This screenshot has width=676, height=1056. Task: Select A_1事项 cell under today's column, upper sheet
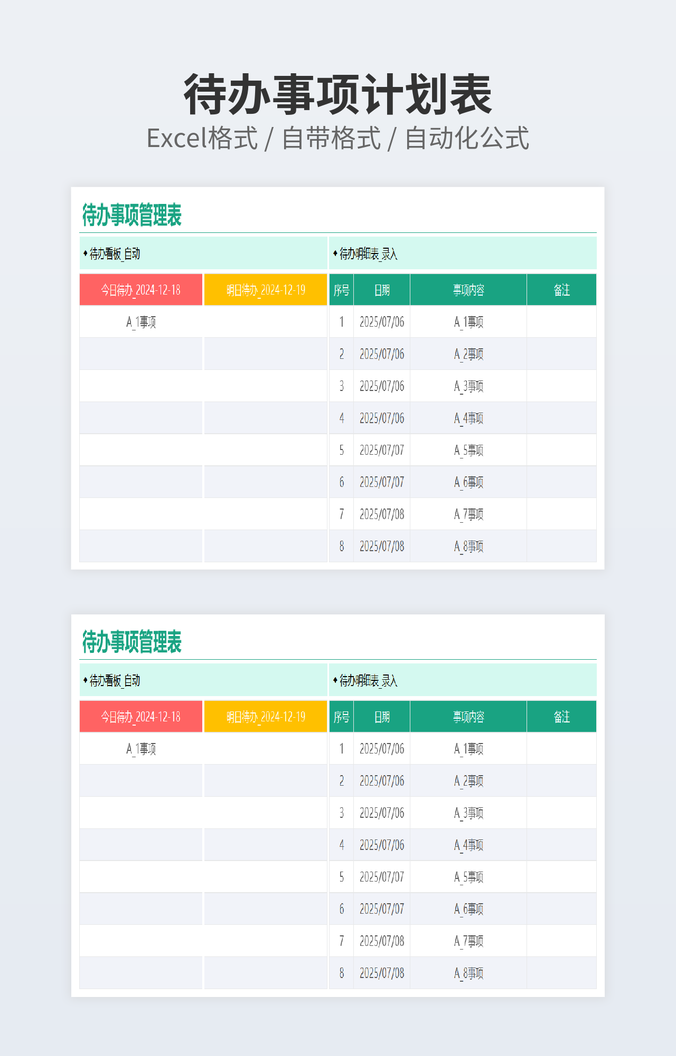(x=141, y=322)
